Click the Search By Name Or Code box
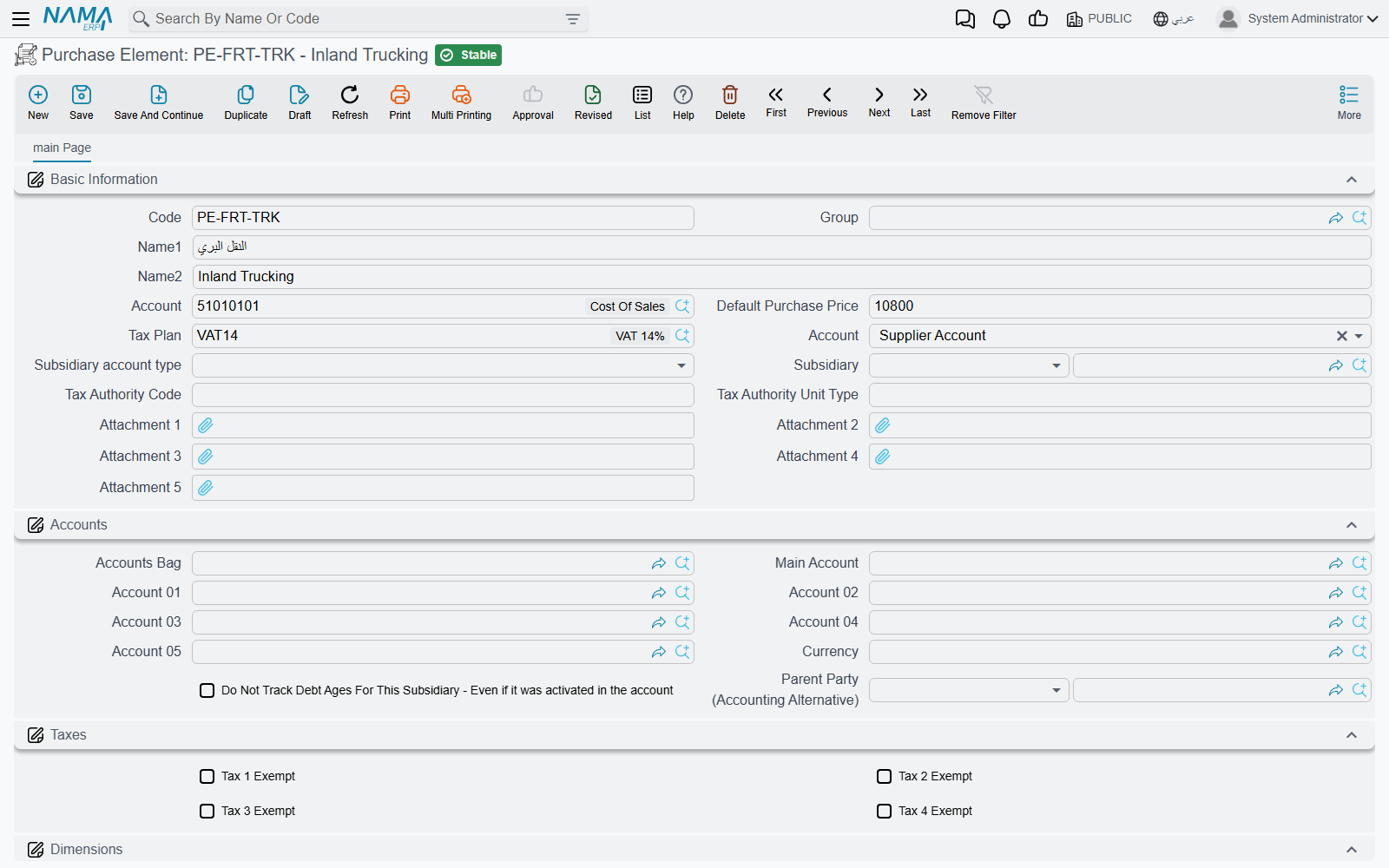Viewport: 1389px width, 868px height. [357, 19]
